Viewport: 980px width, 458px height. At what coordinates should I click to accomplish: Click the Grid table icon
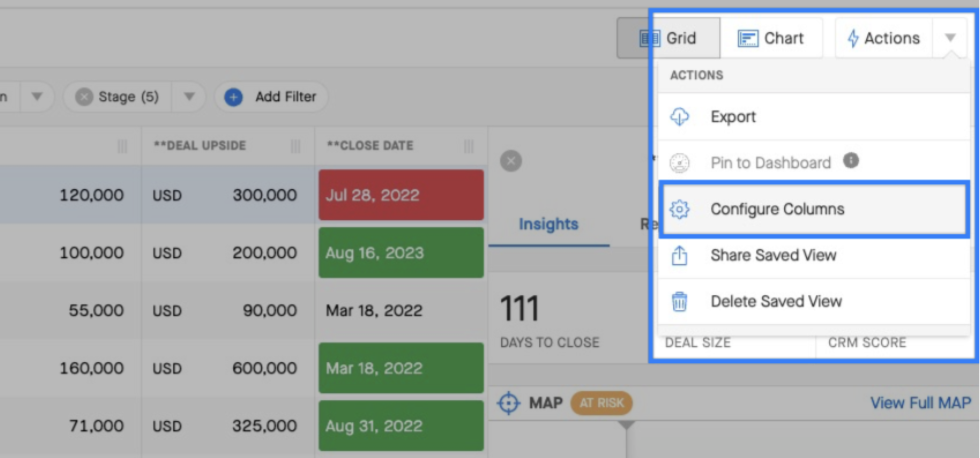(x=650, y=38)
